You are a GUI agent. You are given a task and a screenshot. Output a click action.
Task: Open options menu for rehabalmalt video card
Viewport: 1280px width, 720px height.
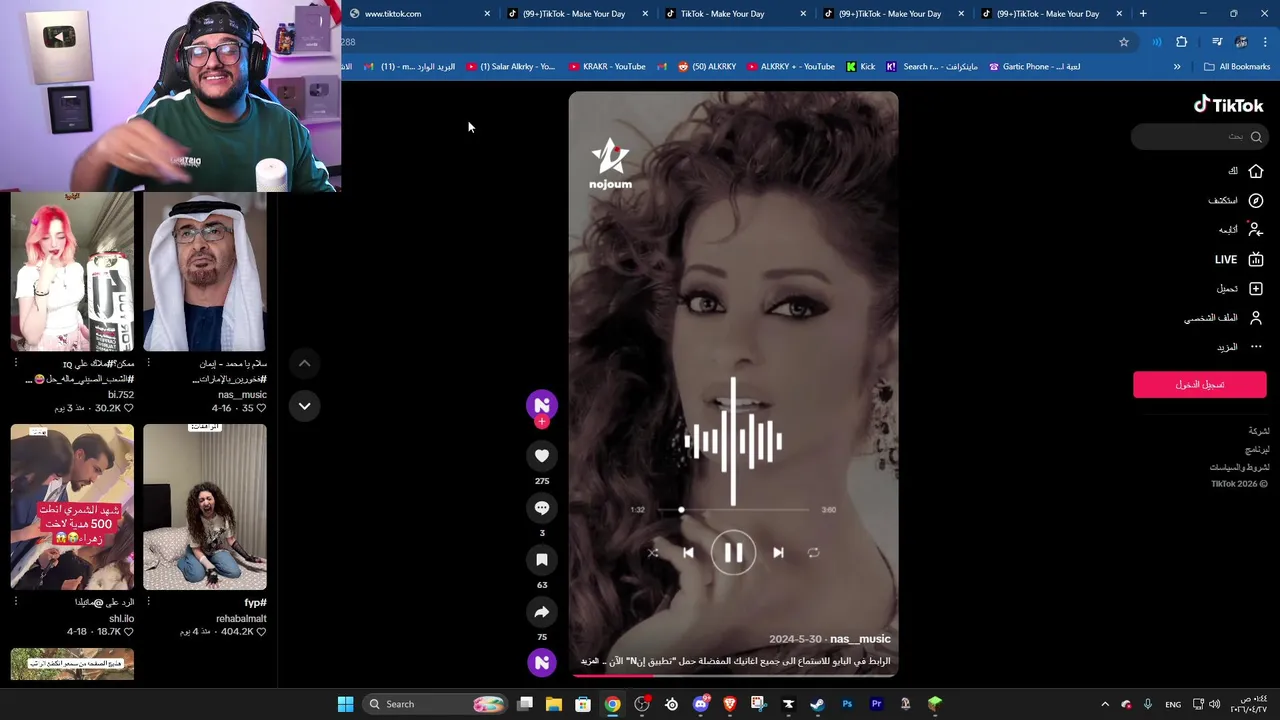pos(148,602)
